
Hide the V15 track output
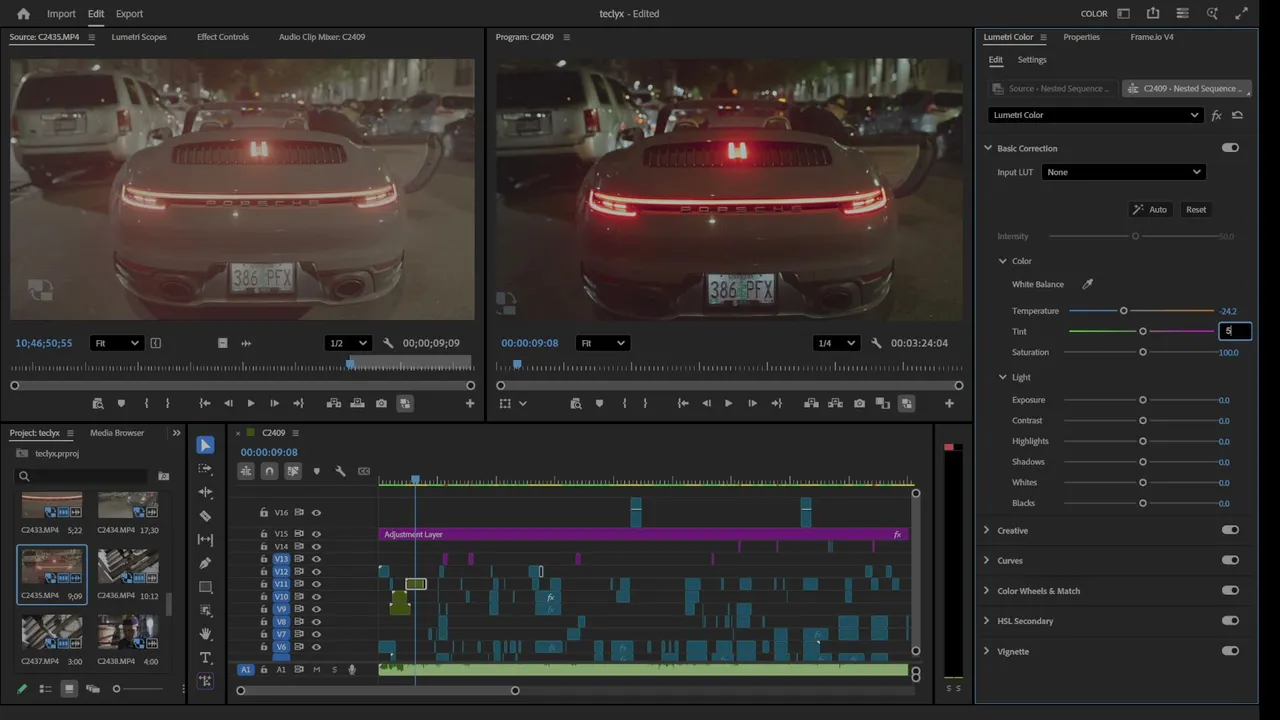(316, 534)
